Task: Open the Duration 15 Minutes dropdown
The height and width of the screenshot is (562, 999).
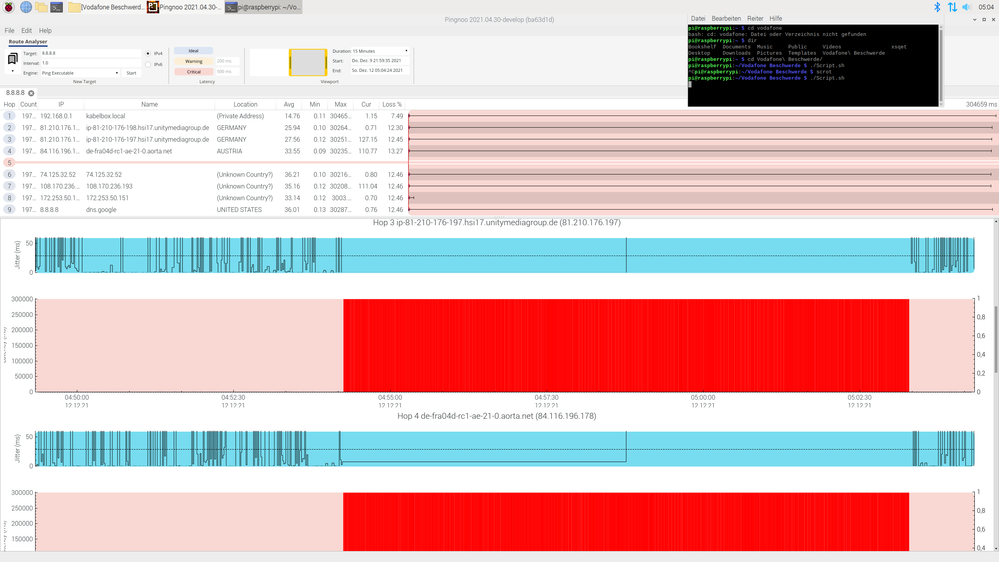Action: [380, 51]
